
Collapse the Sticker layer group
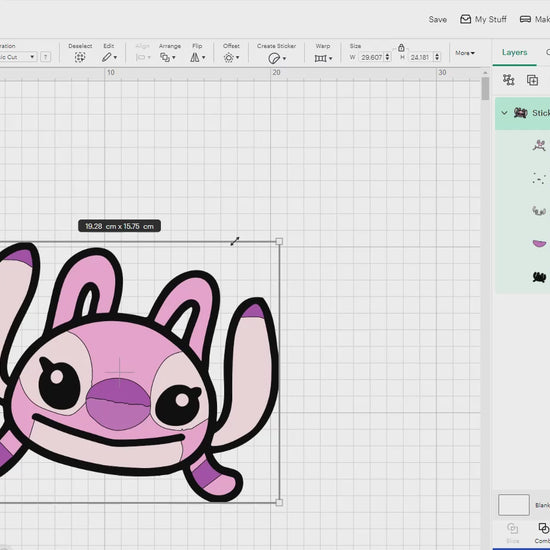[x=504, y=113]
